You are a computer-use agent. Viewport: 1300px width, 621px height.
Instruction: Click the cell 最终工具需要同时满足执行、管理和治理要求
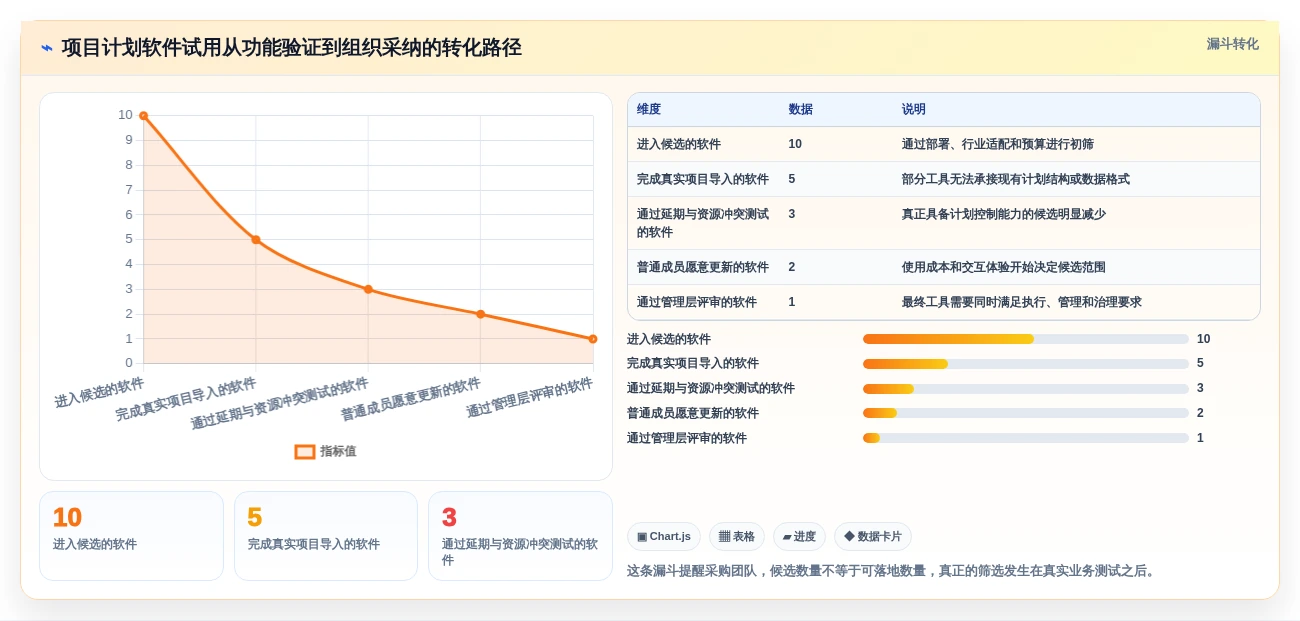click(x=1021, y=302)
